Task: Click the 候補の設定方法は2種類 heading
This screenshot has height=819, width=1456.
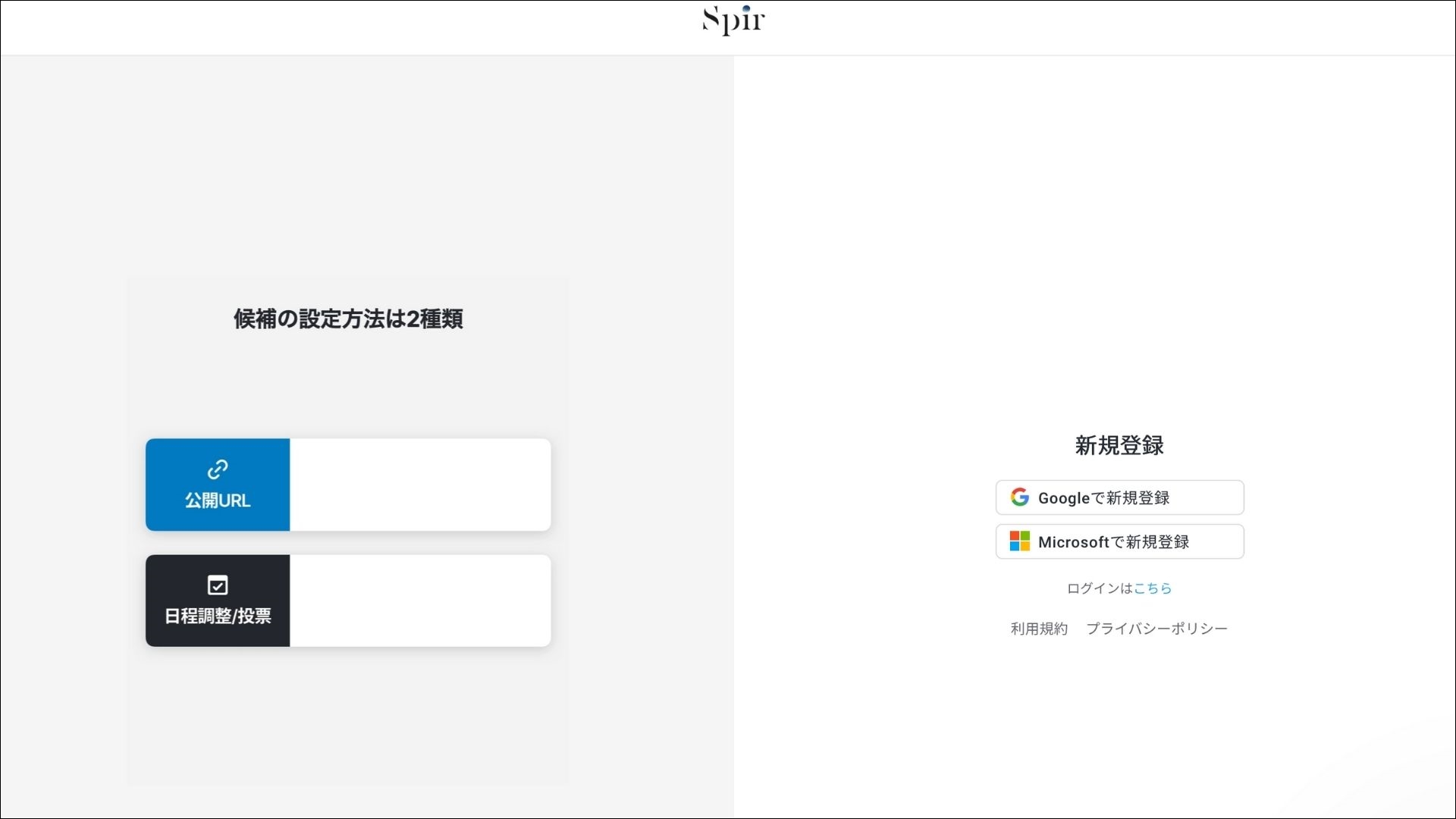Action: point(347,319)
